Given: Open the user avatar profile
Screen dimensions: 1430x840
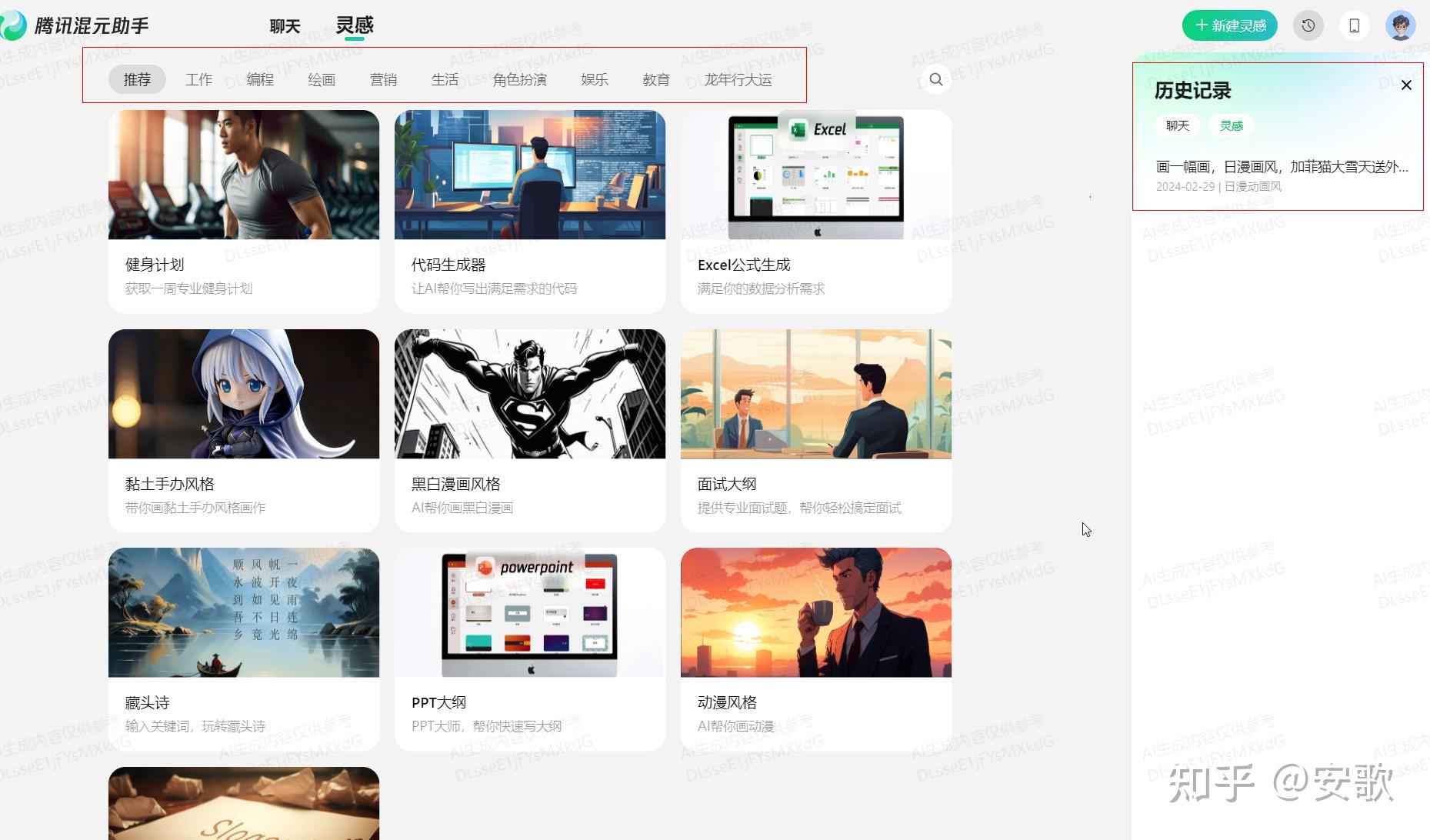Looking at the screenshot, I should pyautogui.click(x=1400, y=26).
